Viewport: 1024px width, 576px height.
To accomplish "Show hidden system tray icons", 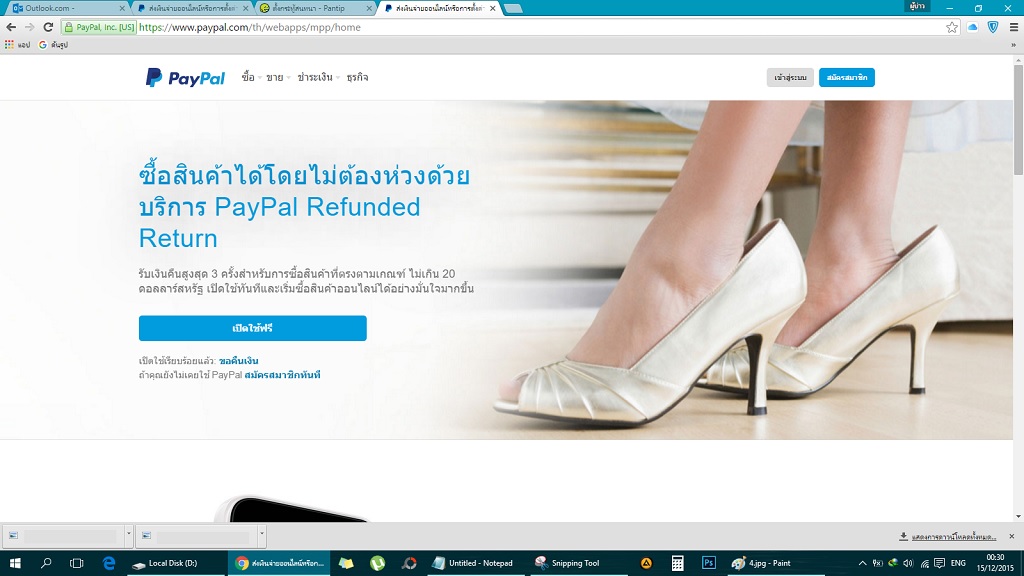I will click(862, 563).
